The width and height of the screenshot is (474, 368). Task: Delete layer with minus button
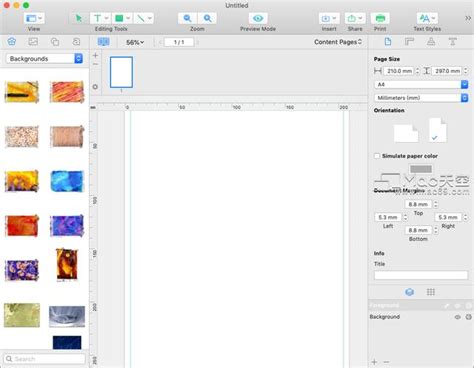(386, 362)
